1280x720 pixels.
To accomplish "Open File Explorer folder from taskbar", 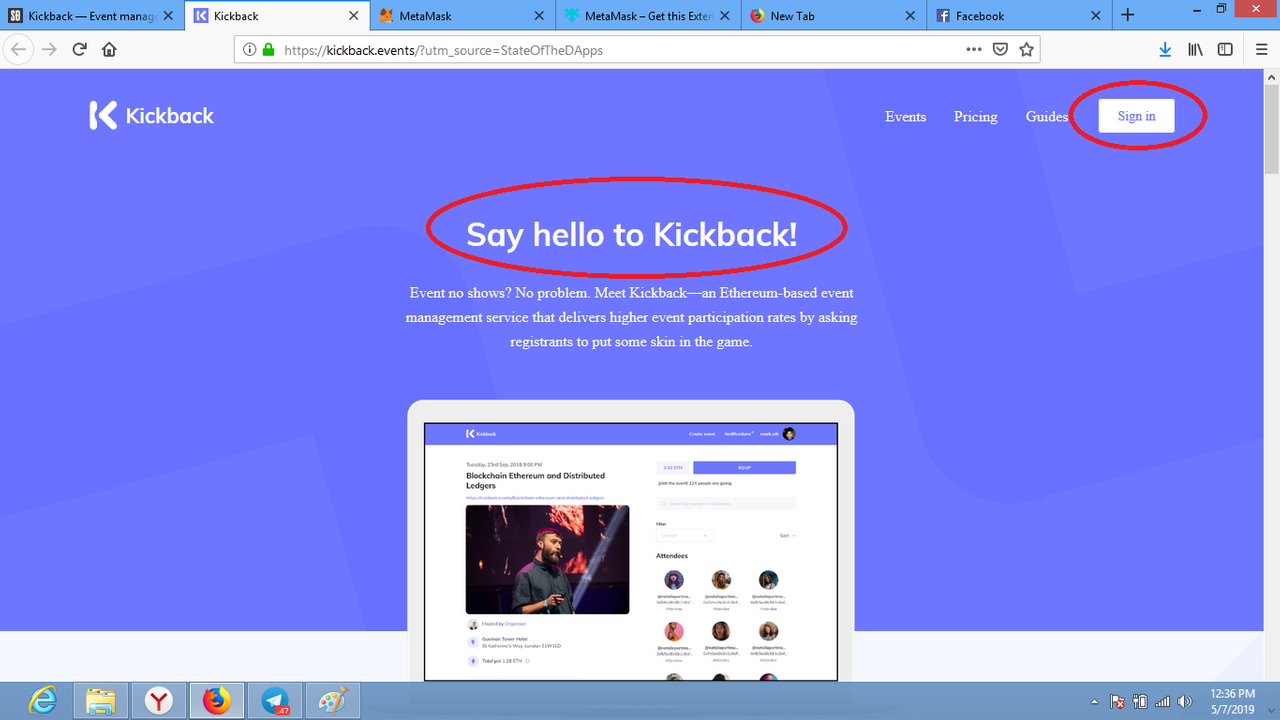I will pyautogui.click(x=100, y=701).
